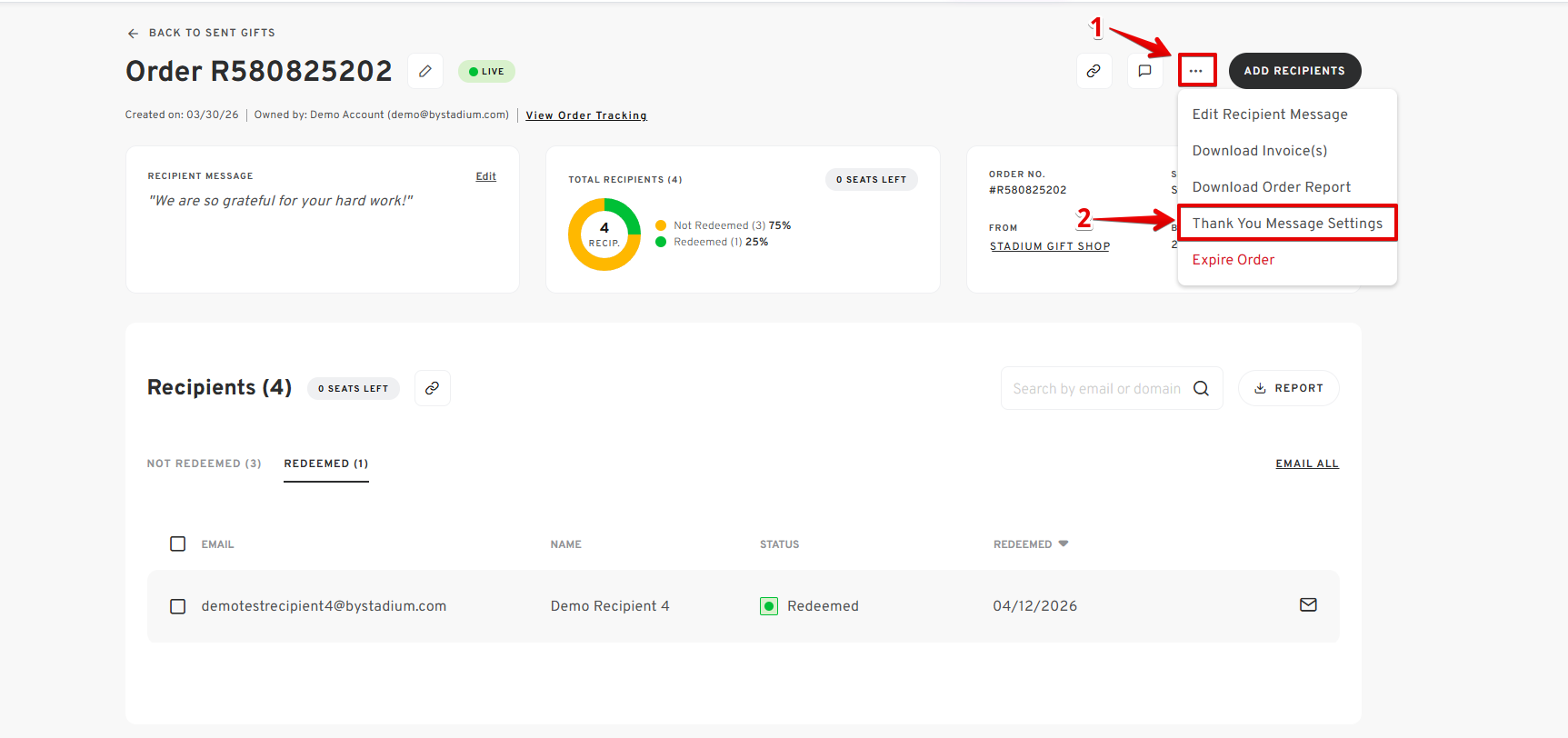The height and width of the screenshot is (738, 1568).
Task: Copy order link using top chain icon
Action: (1094, 71)
